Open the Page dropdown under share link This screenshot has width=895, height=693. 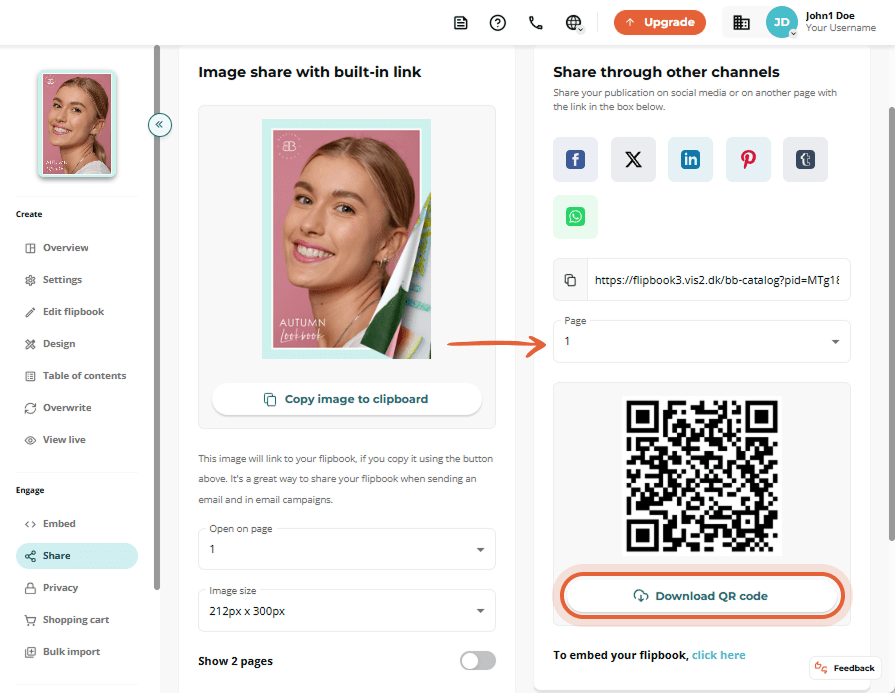[702, 341]
